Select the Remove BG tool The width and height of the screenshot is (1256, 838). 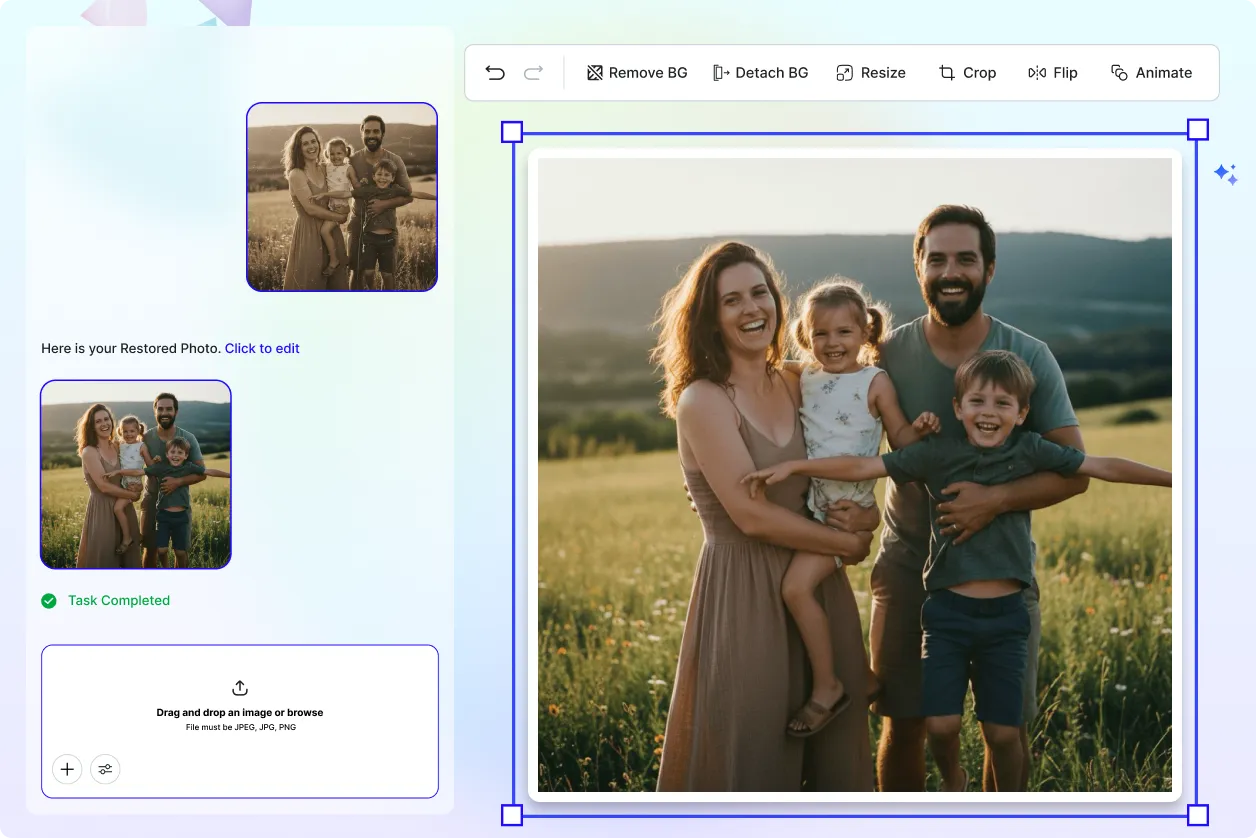tap(637, 73)
